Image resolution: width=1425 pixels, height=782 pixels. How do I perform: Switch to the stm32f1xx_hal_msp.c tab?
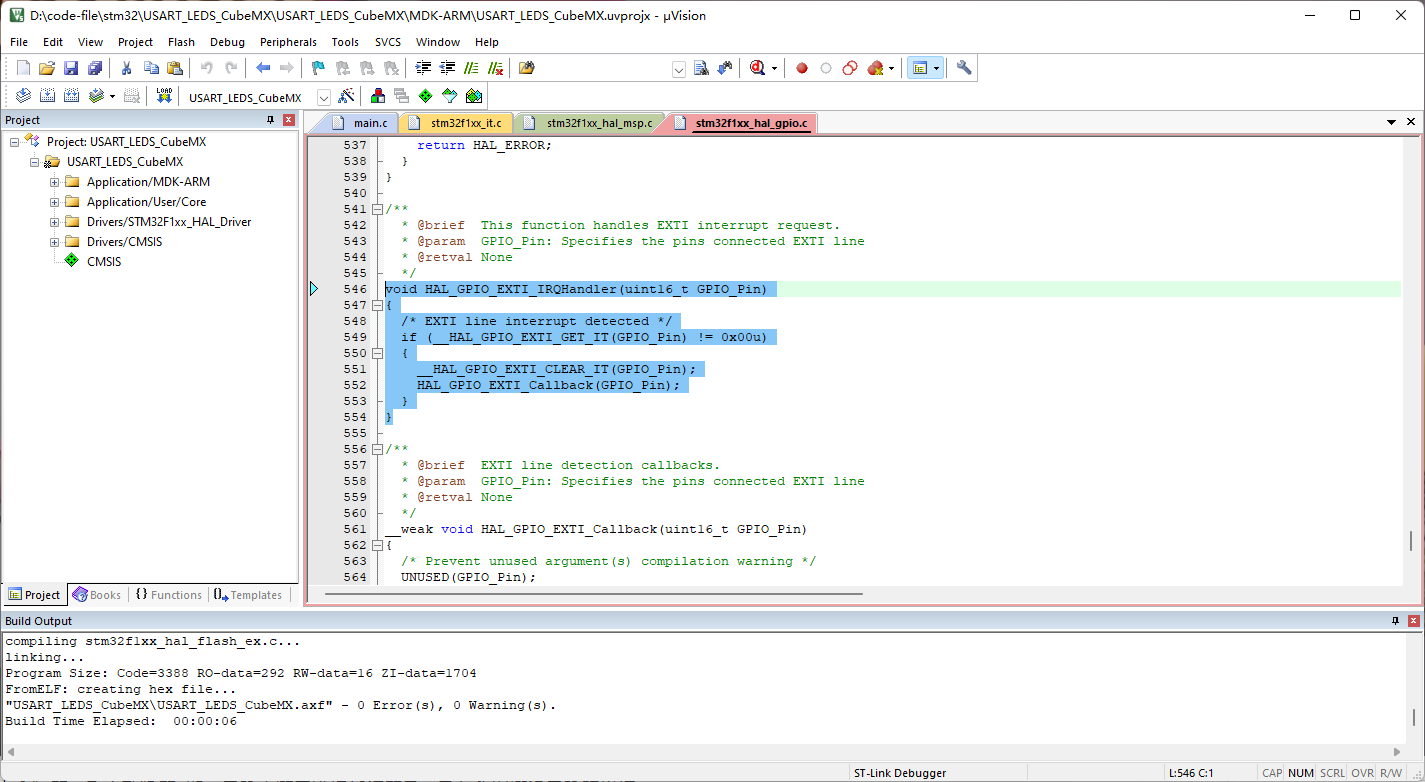590,123
